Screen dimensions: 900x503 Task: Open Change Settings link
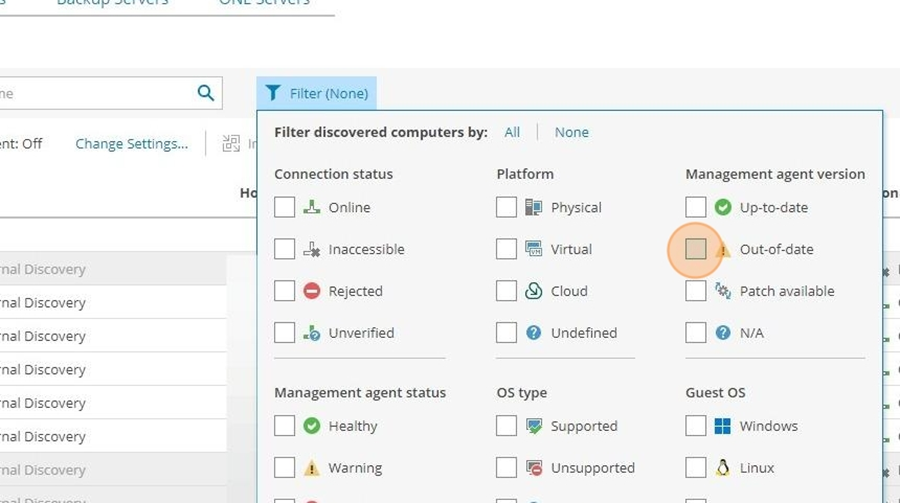(131, 144)
